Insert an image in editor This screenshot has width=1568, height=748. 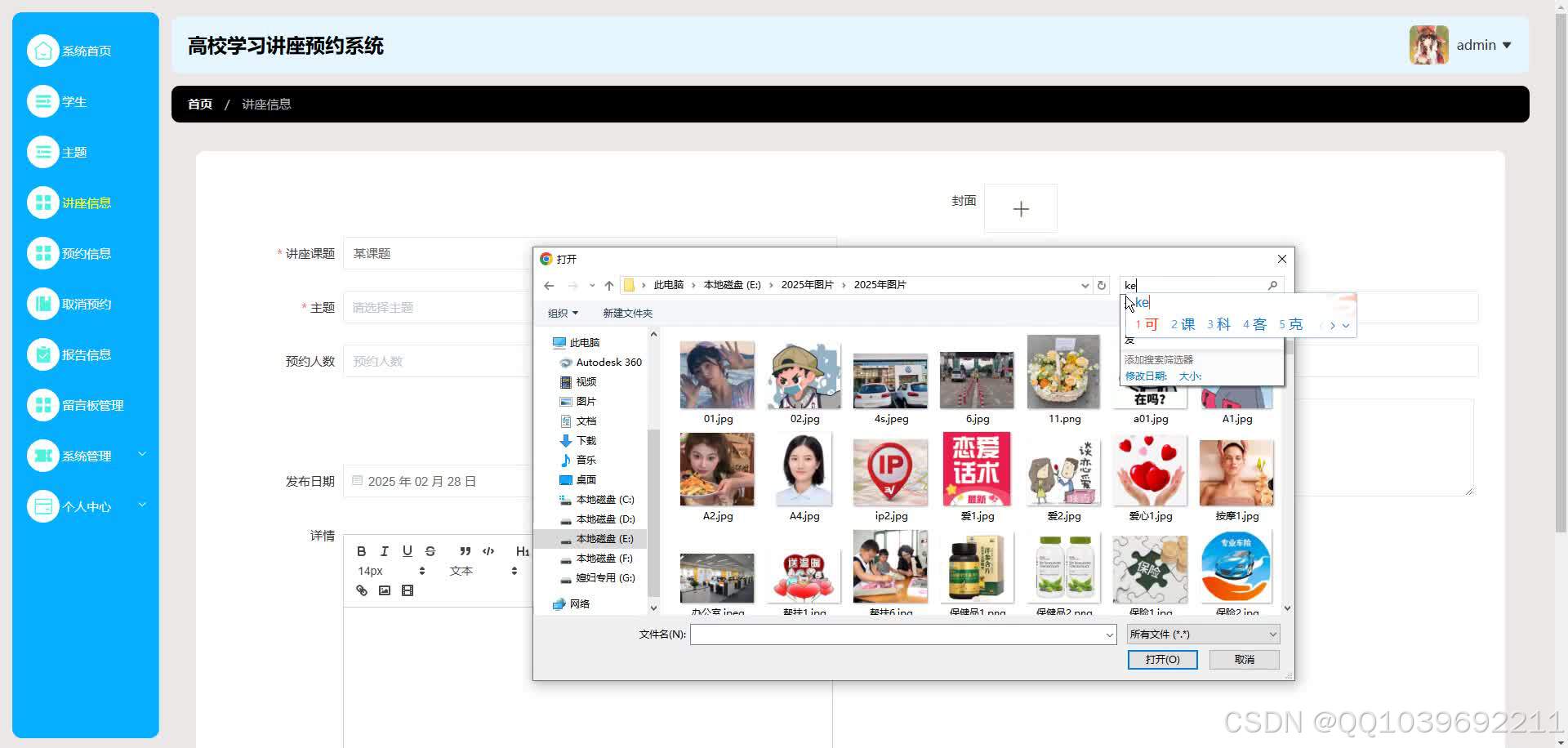[x=385, y=590]
